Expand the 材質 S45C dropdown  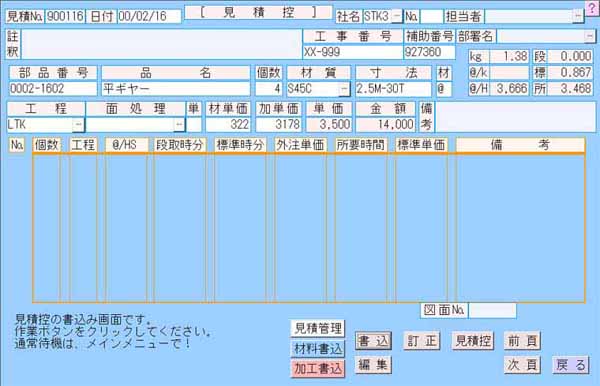click(344, 89)
